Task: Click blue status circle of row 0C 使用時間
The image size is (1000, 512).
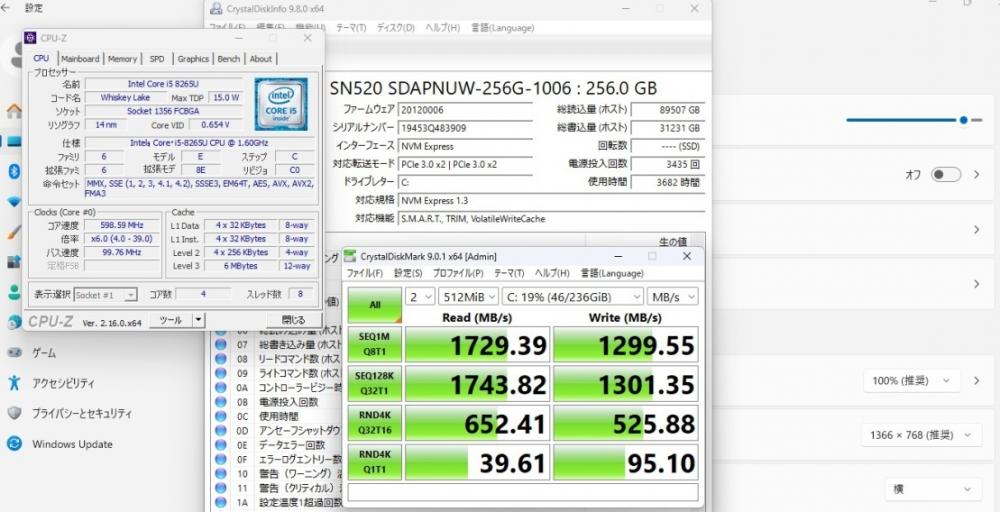Action: (x=221, y=416)
